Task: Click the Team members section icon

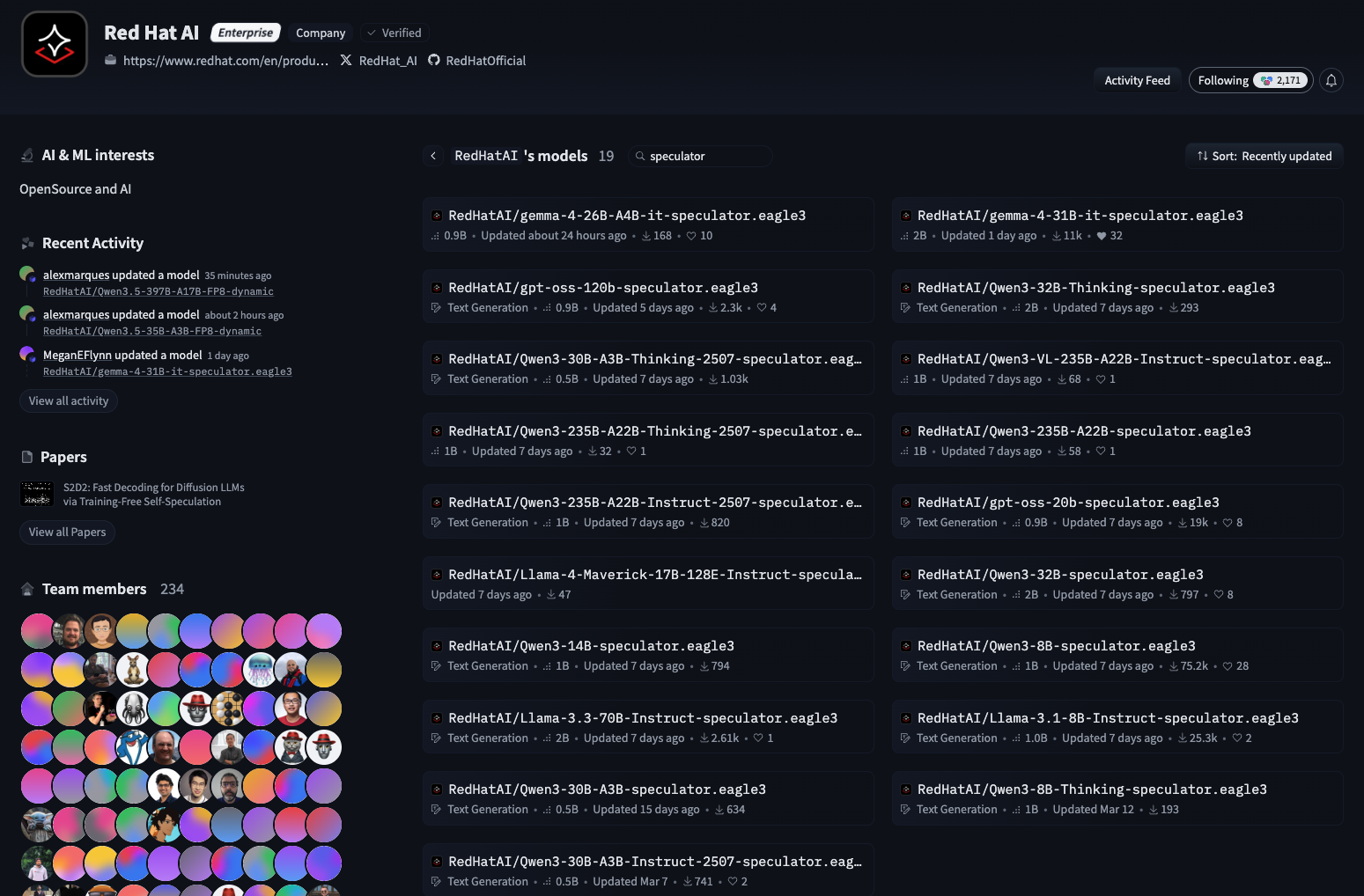Action: [27, 589]
